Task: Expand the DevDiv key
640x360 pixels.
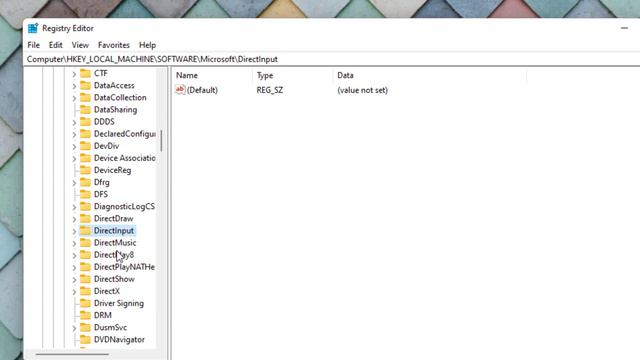Action: 74,147
